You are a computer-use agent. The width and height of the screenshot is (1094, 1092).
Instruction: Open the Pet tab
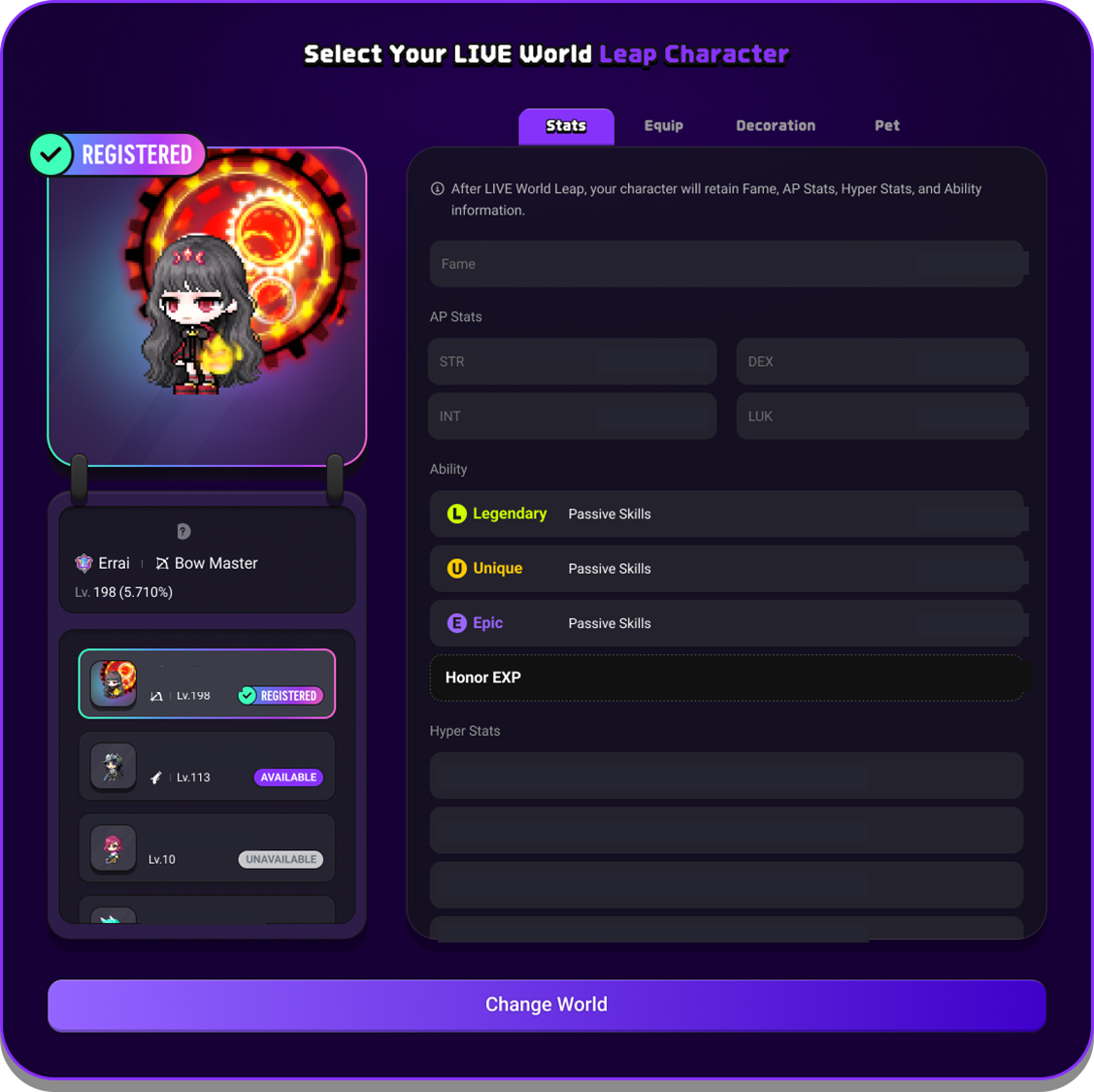tap(887, 125)
